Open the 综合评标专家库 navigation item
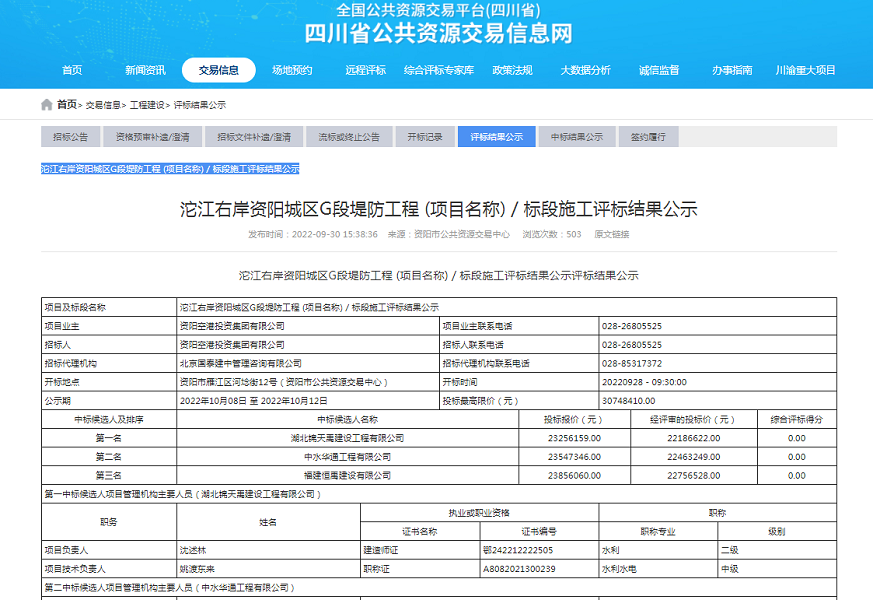The height and width of the screenshot is (600, 873). 438,71
